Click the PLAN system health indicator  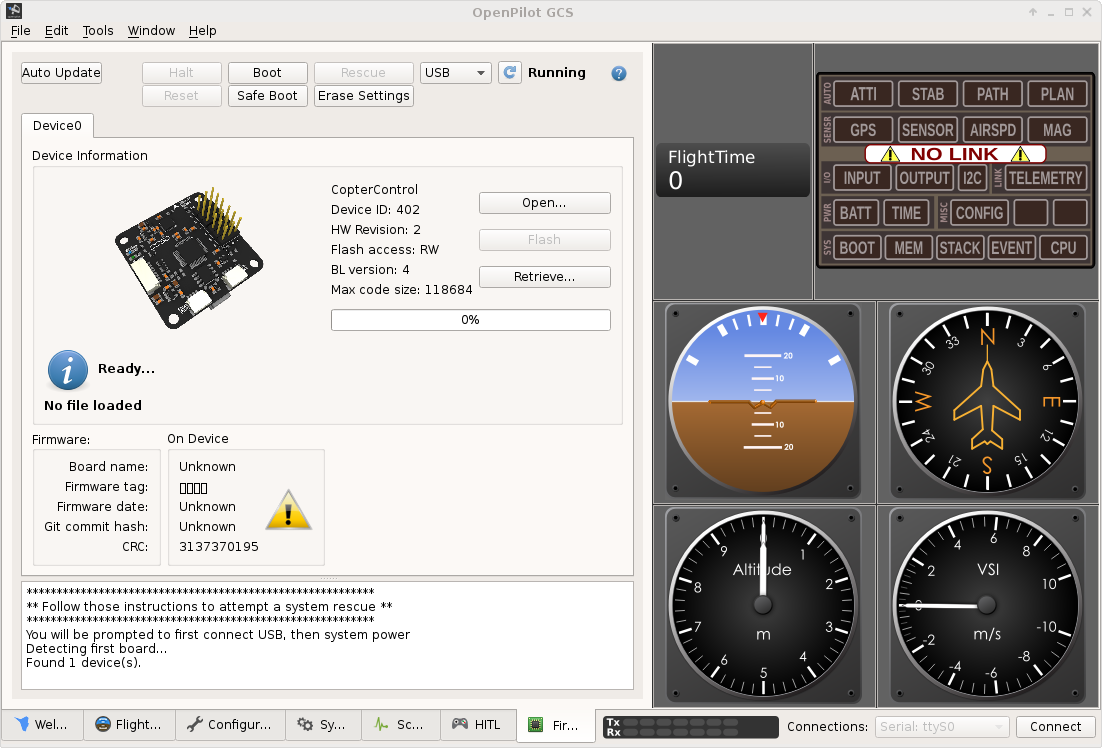(x=1057, y=94)
